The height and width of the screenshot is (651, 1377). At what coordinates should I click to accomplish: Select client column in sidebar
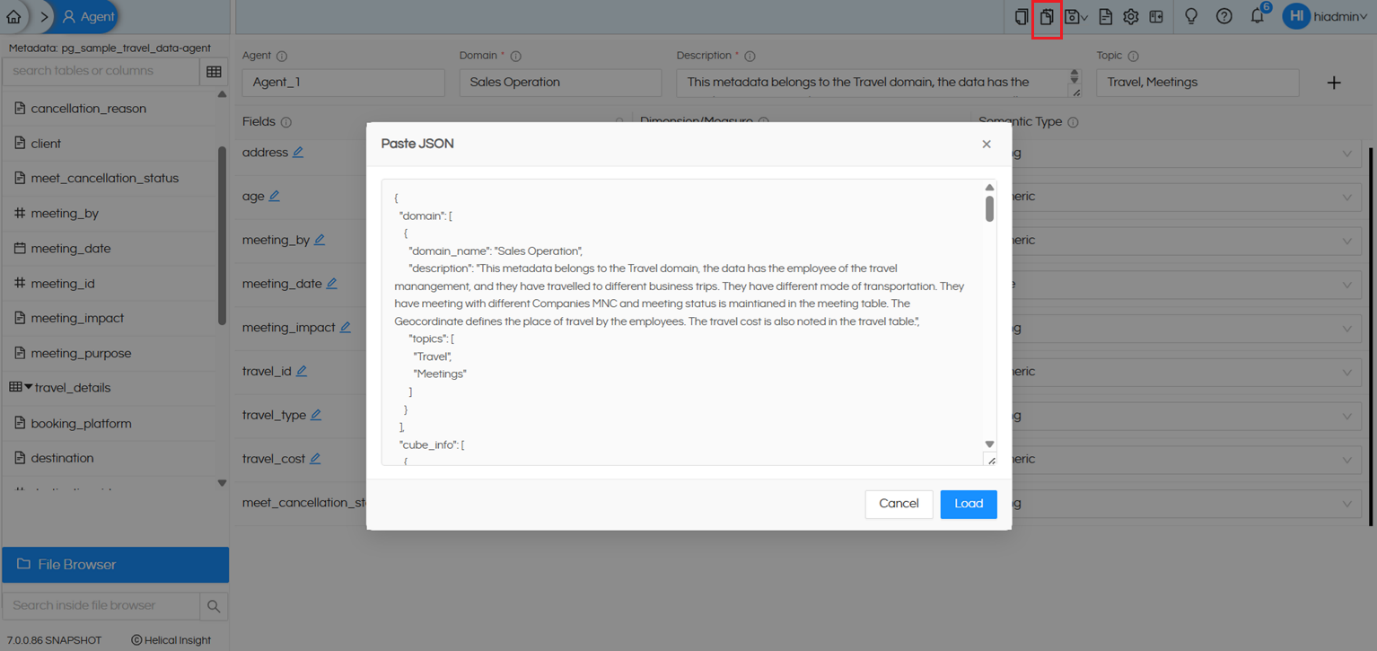pyautogui.click(x=46, y=143)
